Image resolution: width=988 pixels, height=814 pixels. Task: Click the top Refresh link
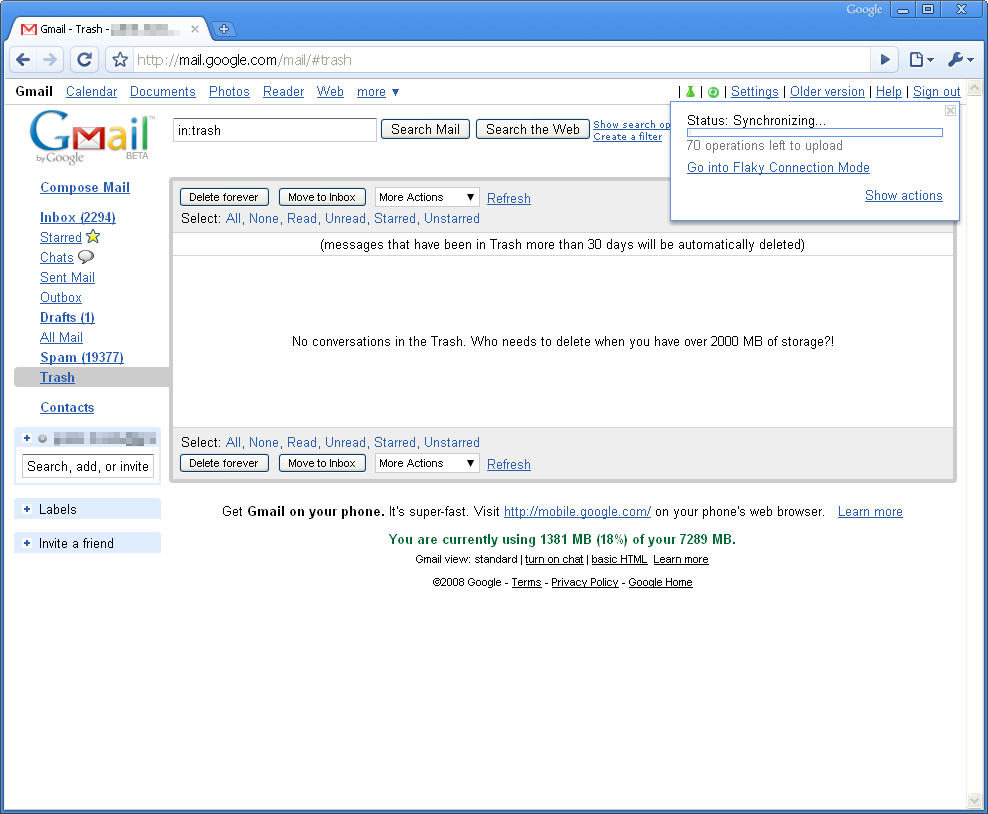[x=508, y=198]
